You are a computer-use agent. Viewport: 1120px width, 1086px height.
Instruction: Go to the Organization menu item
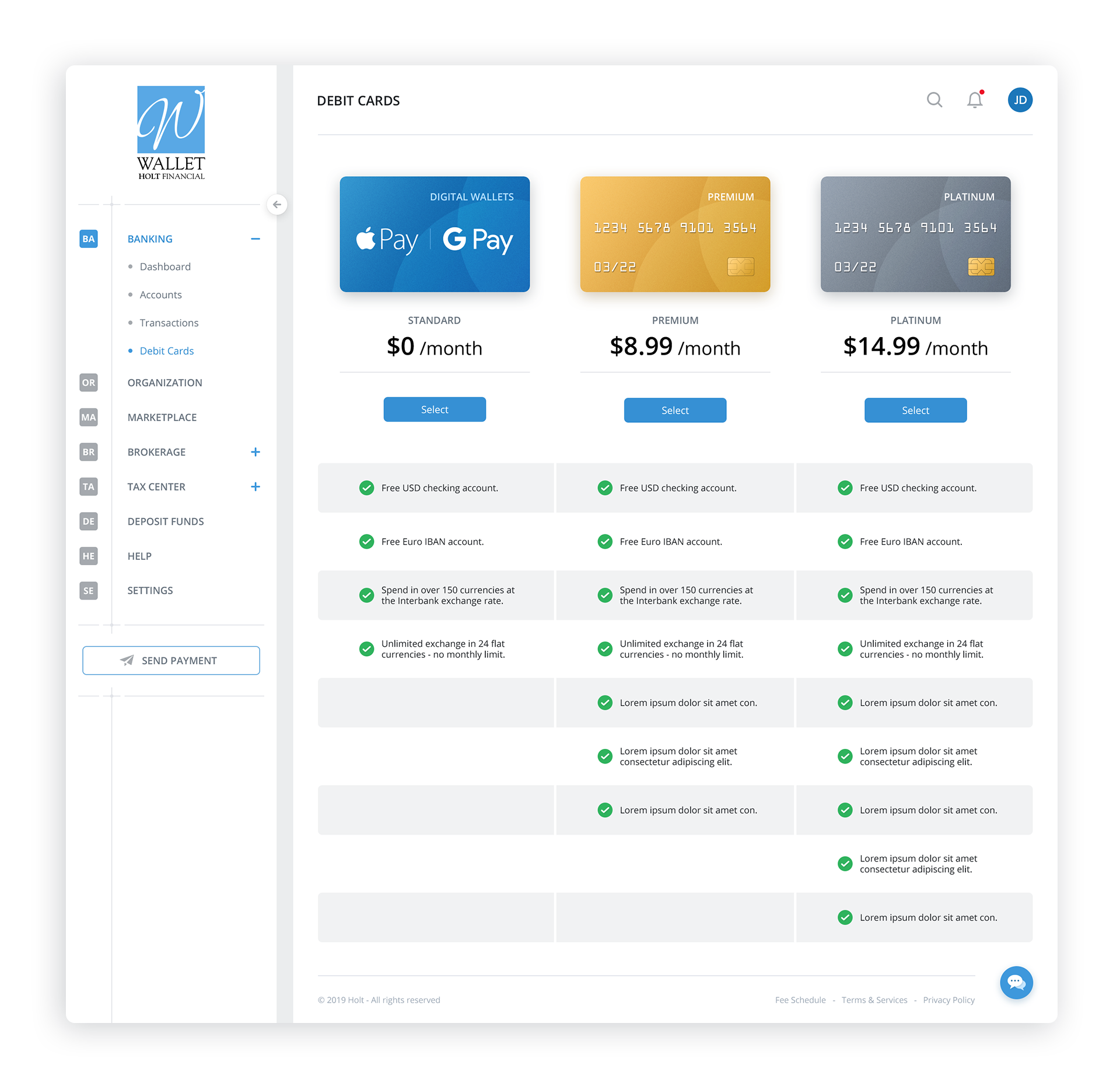click(x=164, y=383)
